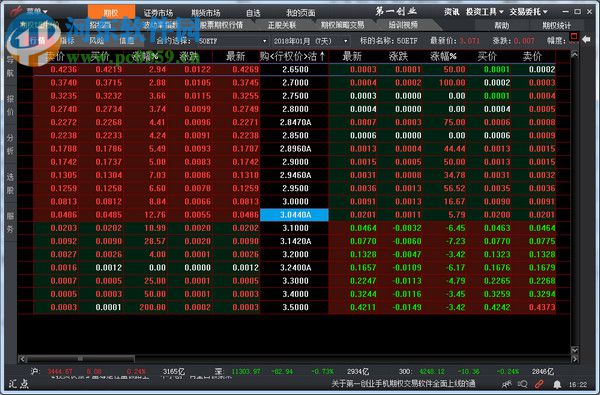Switch to the 我的页面 tab
600x395 pixels.
(x=301, y=13)
